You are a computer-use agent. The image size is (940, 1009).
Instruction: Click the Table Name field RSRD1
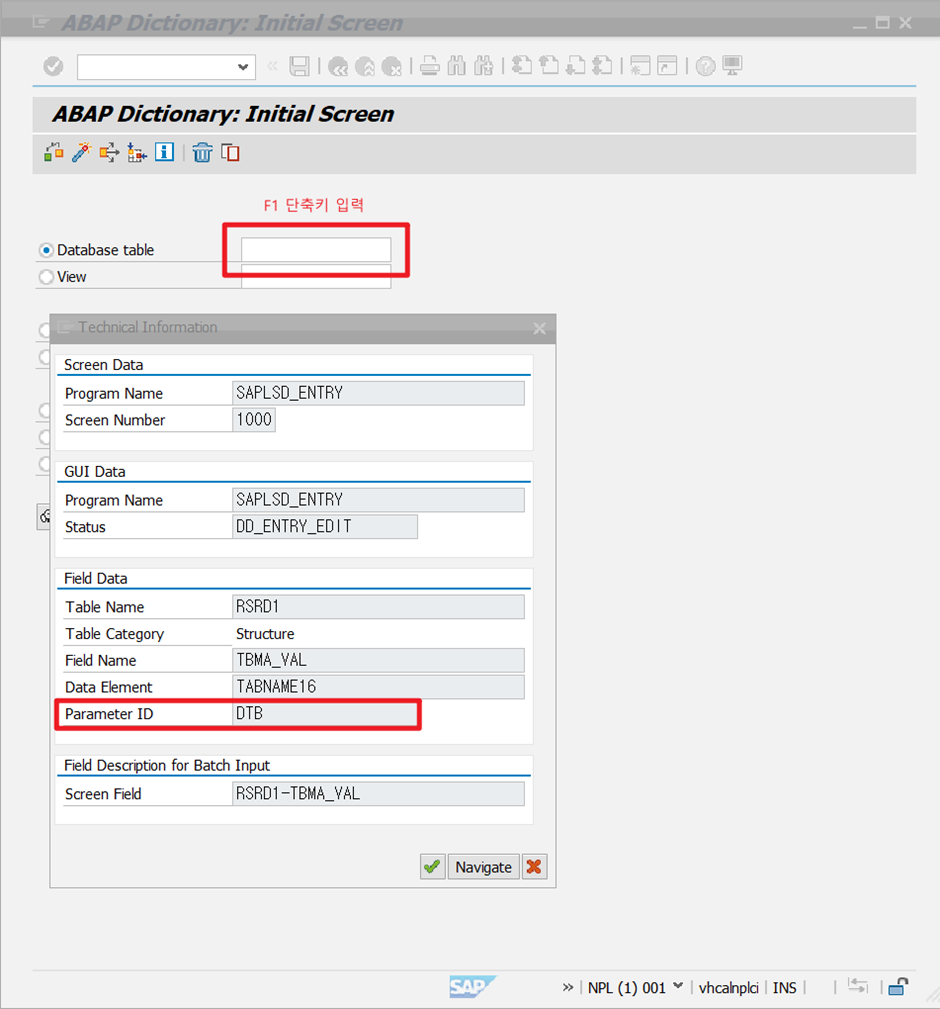(378, 607)
